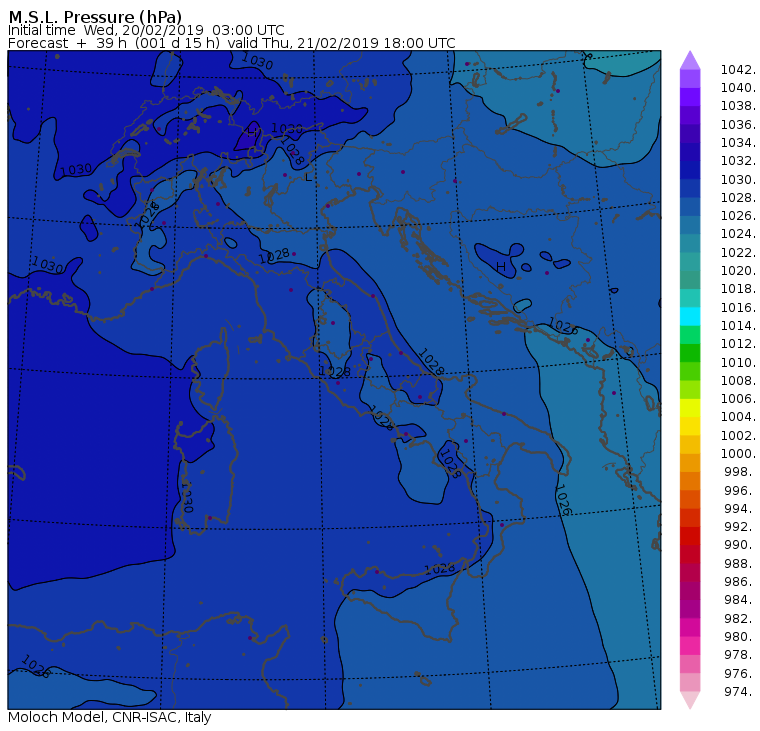This screenshot has height=731, width=760.
Task: Pick the legend value "1022."
Action: coord(738,253)
